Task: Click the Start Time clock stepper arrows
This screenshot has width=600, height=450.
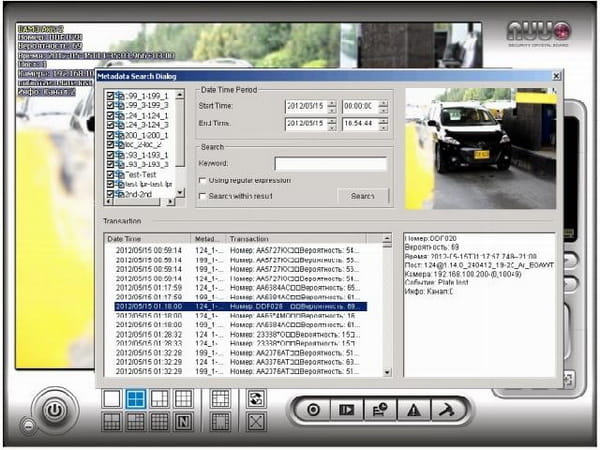Action: tap(383, 105)
